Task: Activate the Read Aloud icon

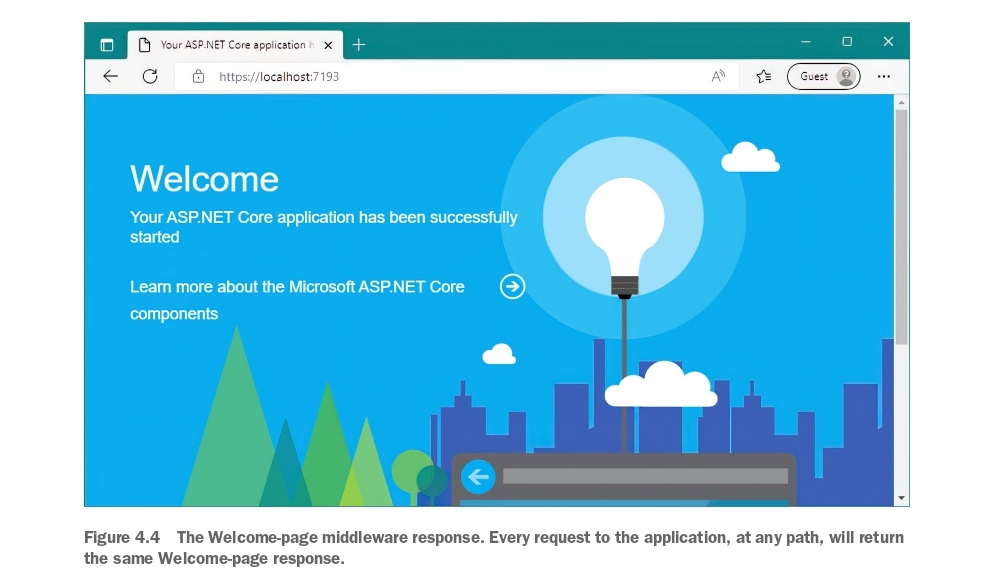Action: pos(718,76)
